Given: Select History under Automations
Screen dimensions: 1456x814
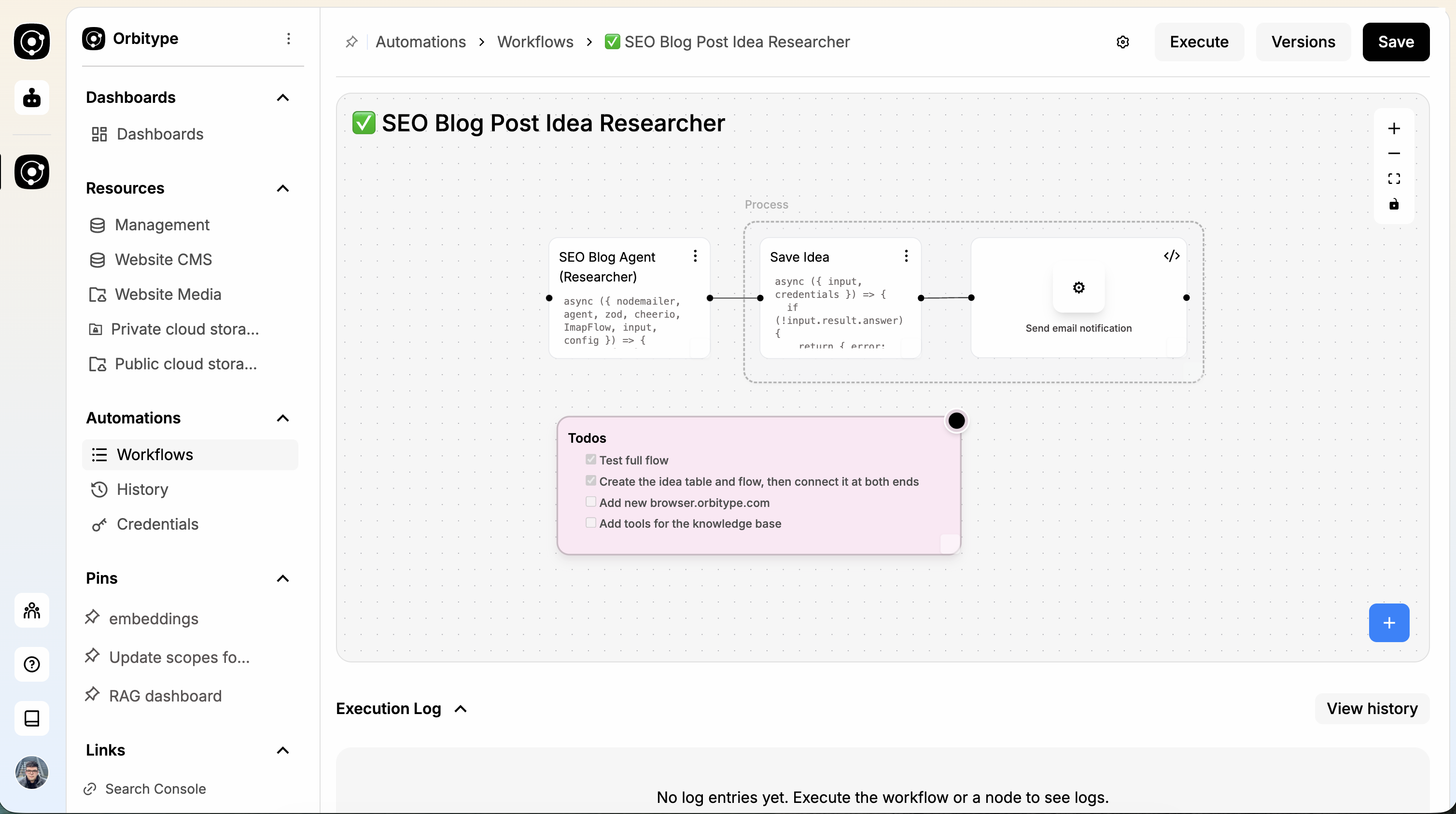Looking at the screenshot, I should tap(142, 490).
